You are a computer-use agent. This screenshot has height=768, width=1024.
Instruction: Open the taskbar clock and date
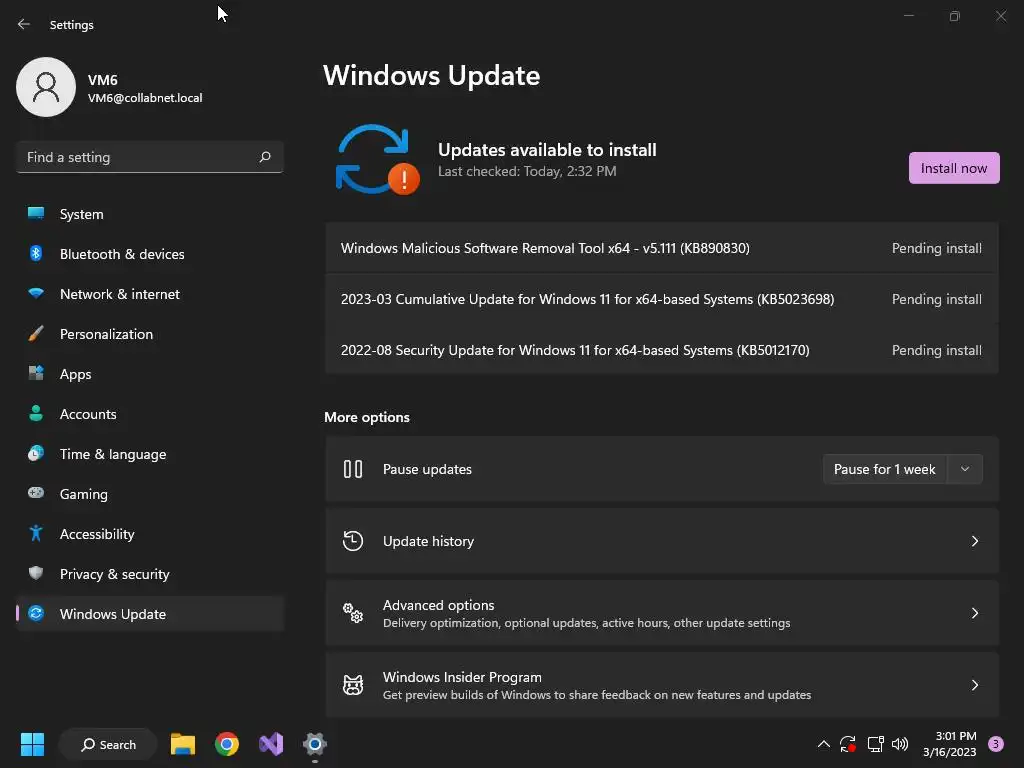coord(950,744)
